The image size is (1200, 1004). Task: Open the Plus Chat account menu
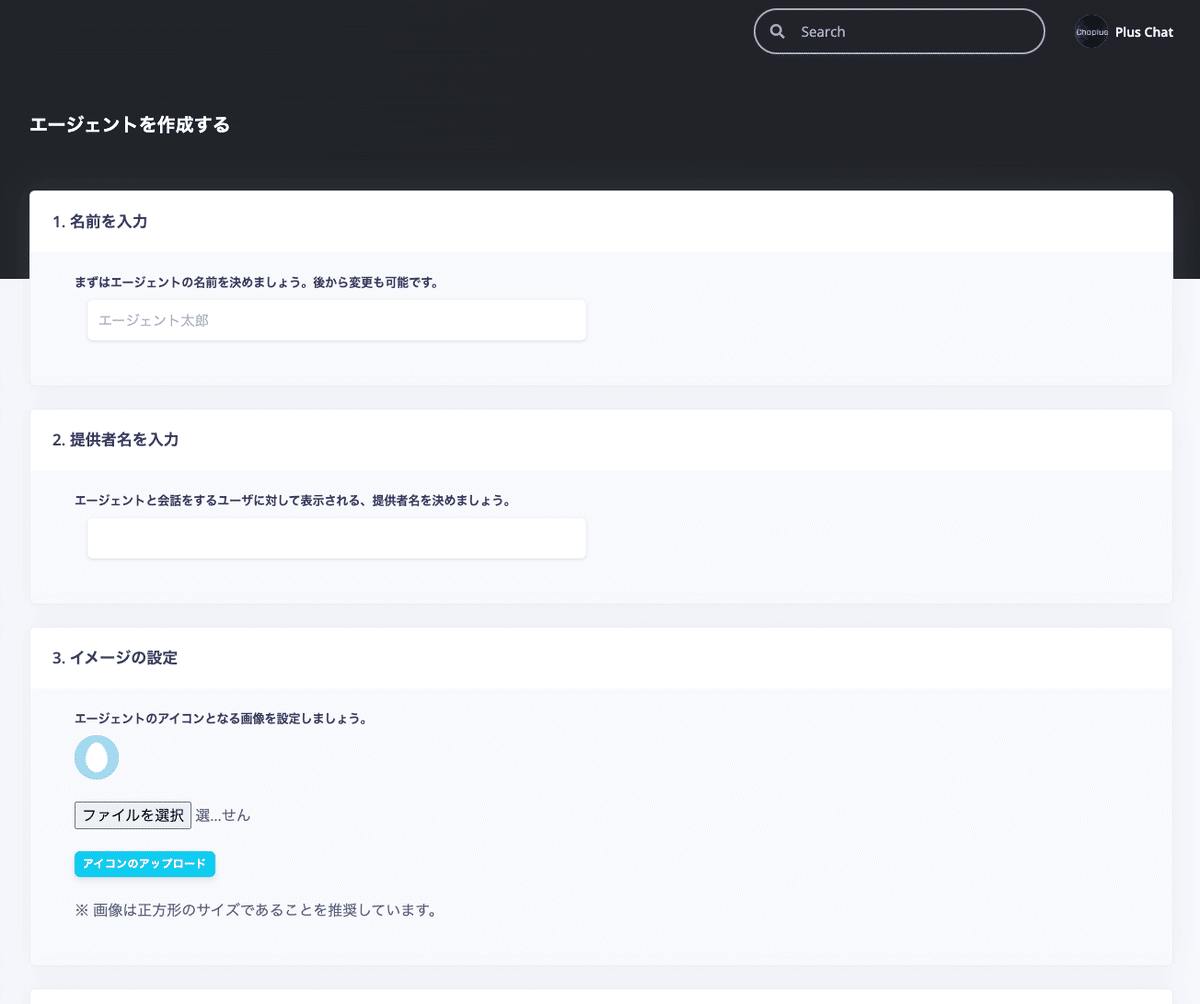(x=1144, y=32)
